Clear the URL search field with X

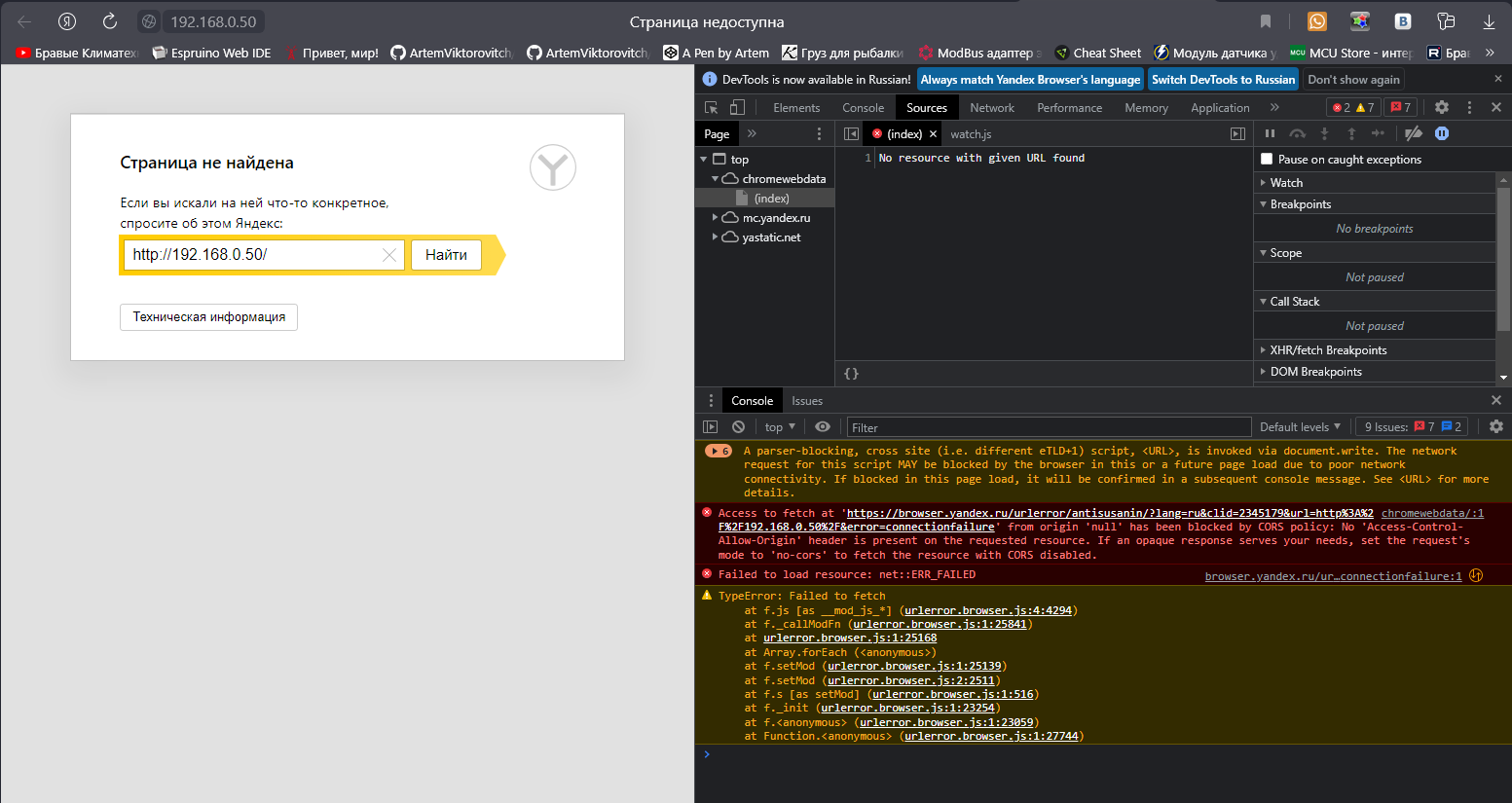389,255
